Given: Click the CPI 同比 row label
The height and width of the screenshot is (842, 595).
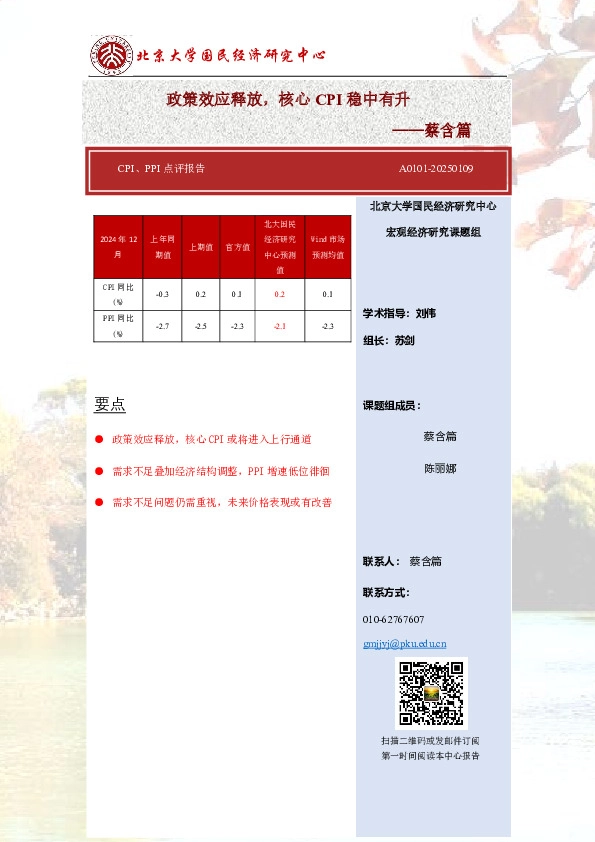Looking at the screenshot, I should coord(118,294).
